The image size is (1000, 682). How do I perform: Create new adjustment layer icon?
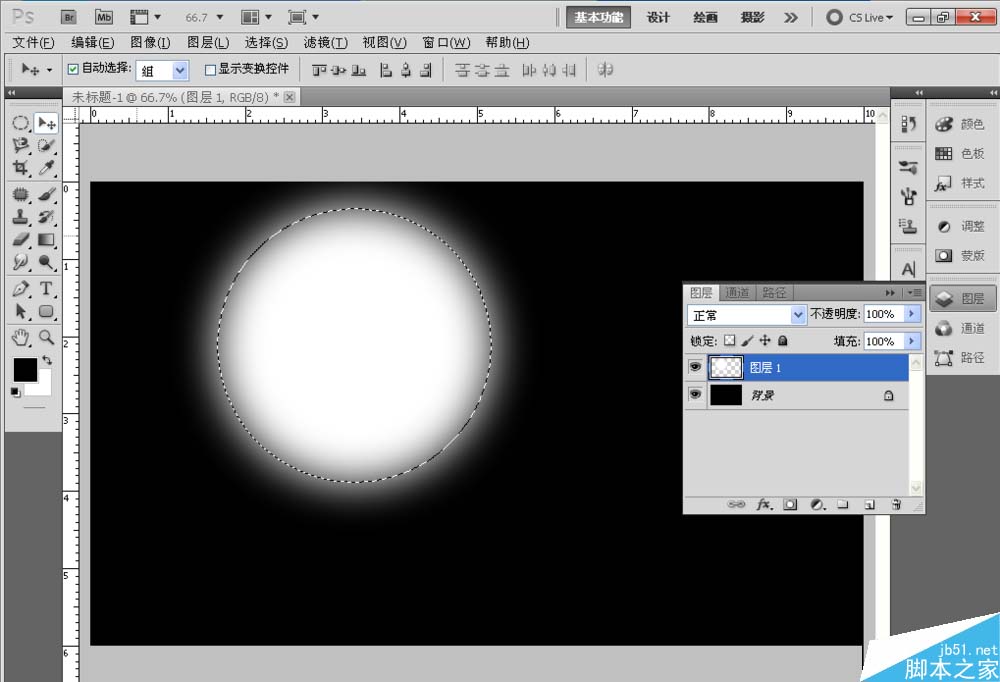tap(818, 505)
